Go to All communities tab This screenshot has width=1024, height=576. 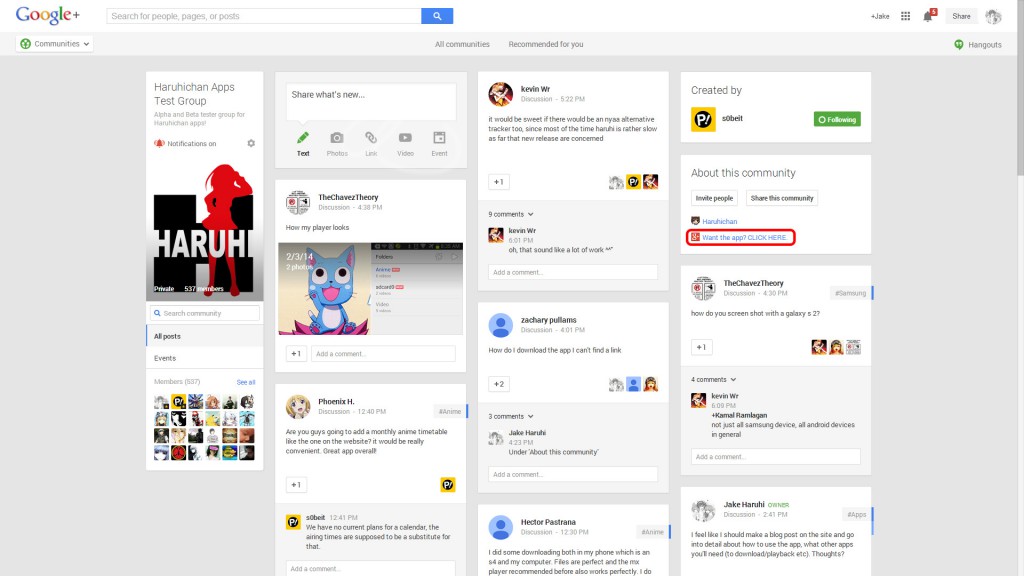coord(462,44)
